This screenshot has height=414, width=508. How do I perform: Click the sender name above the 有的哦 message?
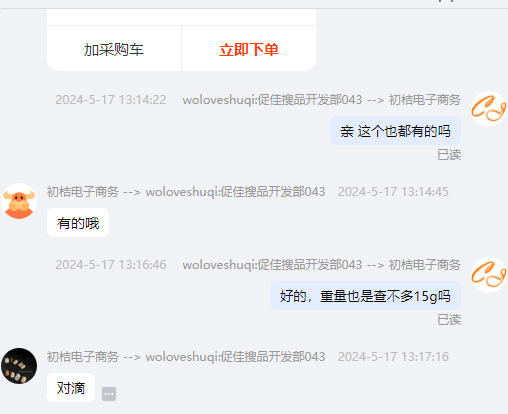click(x=186, y=192)
